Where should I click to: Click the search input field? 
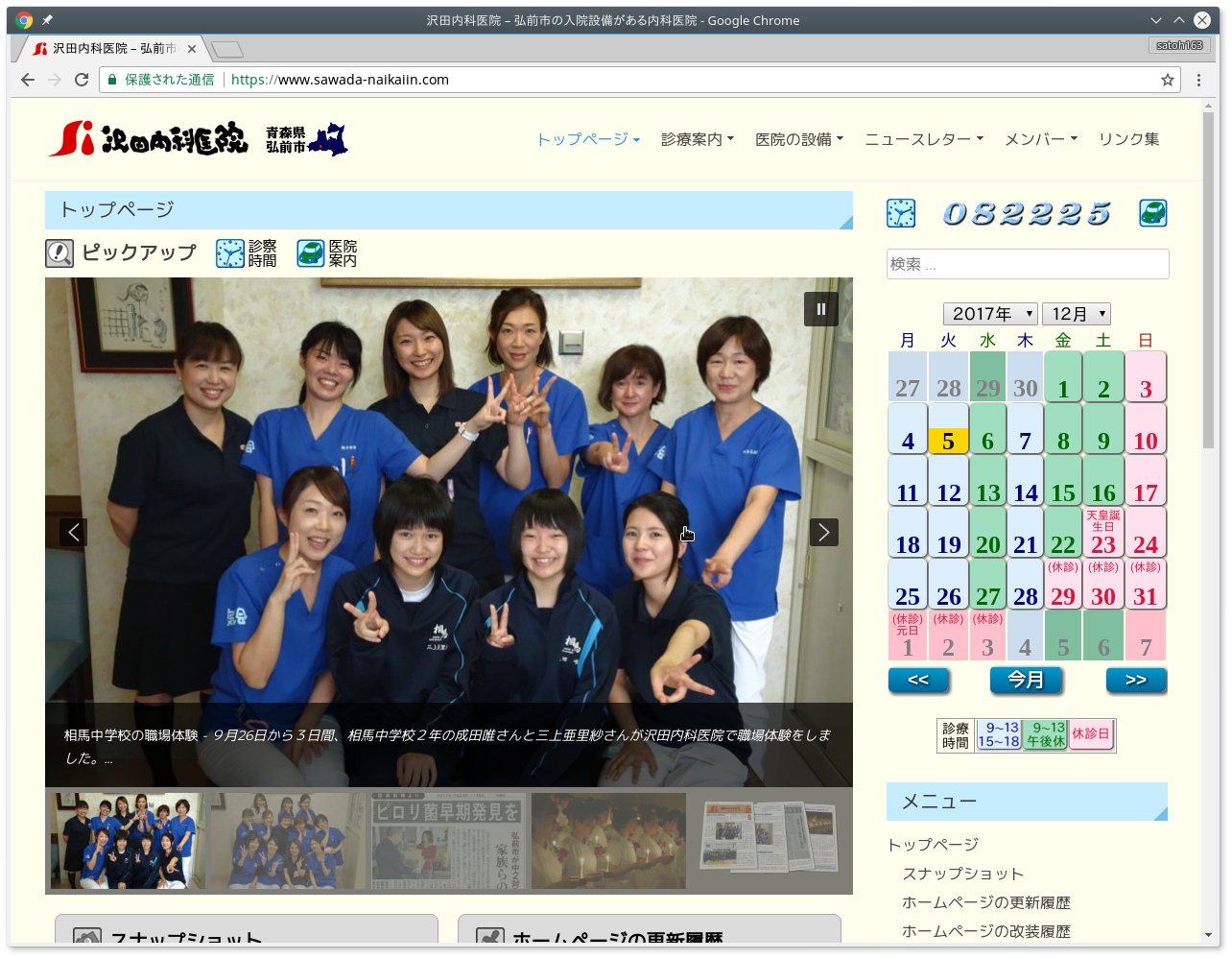pos(1028,264)
